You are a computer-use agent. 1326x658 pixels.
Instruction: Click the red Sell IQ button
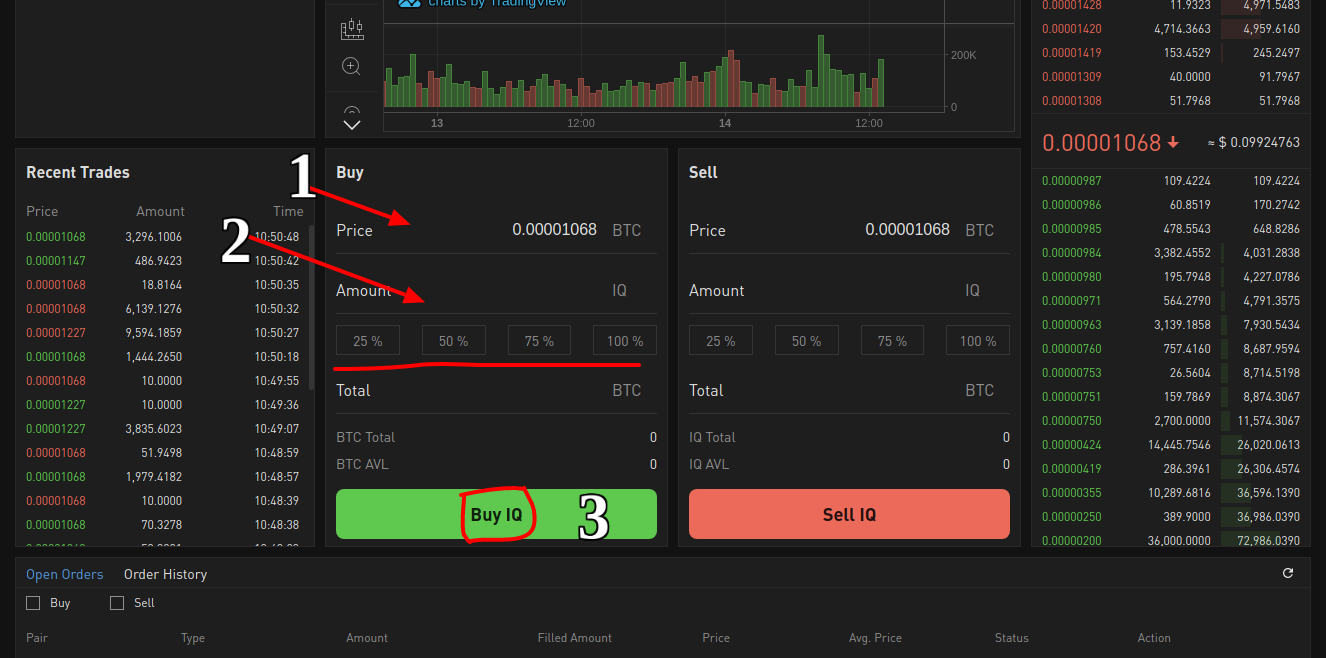[849, 514]
